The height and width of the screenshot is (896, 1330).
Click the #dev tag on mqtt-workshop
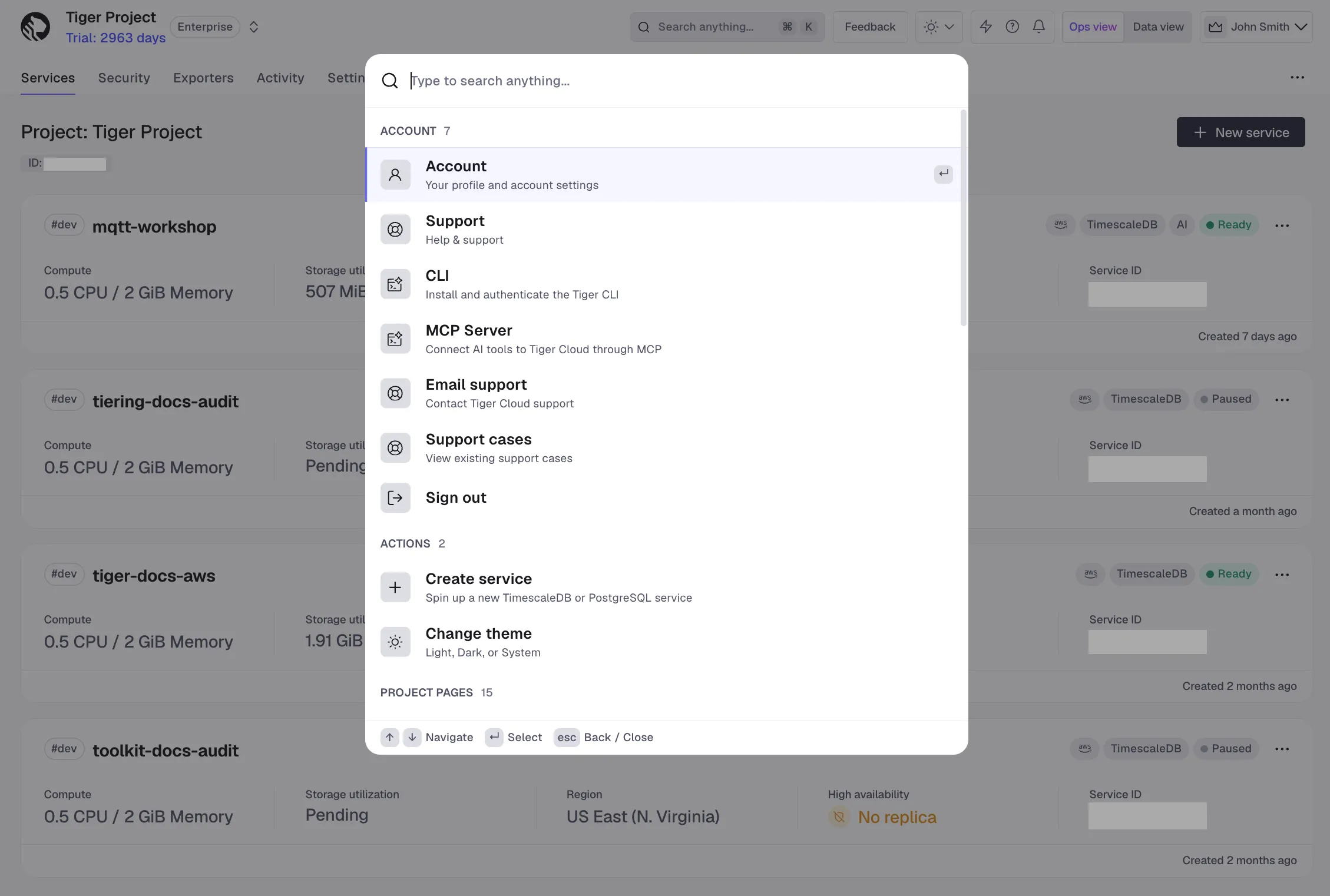64,225
